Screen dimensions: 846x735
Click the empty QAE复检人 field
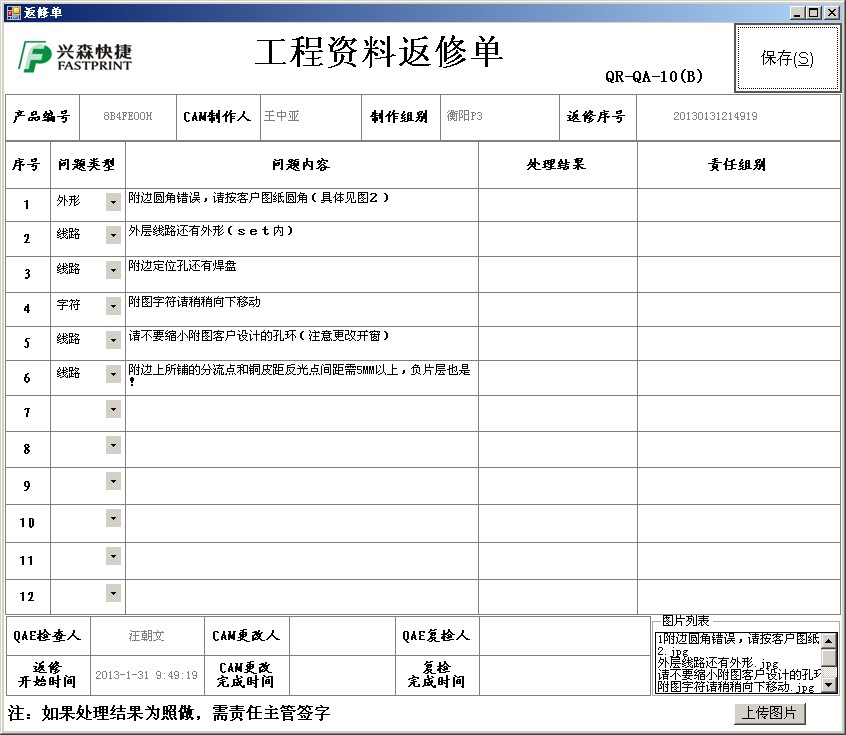click(x=564, y=636)
